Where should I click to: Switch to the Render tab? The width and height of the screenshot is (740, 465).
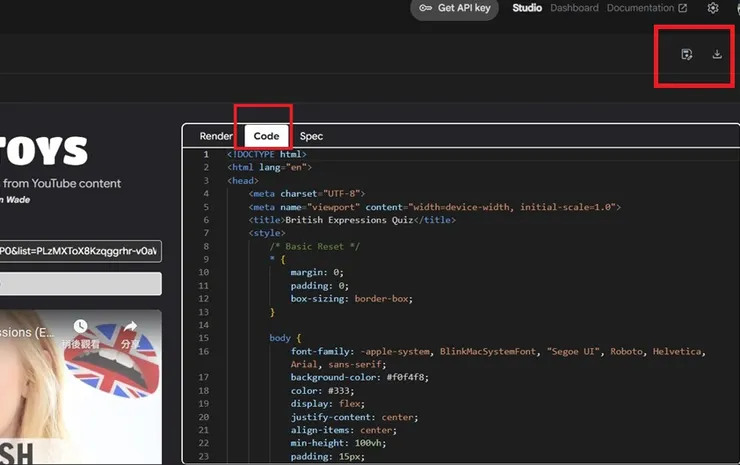(216, 136)
